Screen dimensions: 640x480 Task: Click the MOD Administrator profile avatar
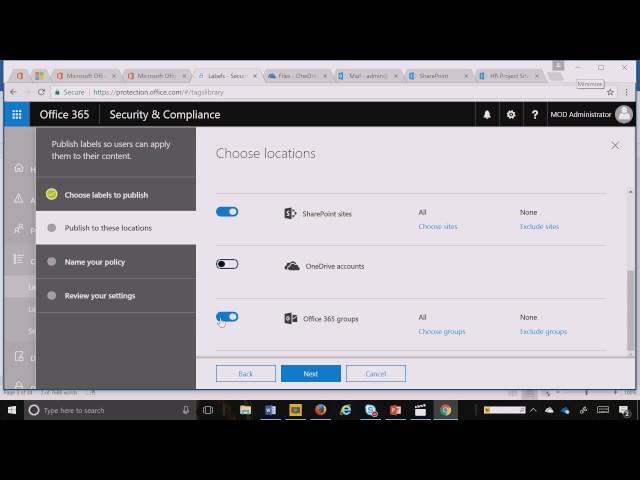coord(624,114)
